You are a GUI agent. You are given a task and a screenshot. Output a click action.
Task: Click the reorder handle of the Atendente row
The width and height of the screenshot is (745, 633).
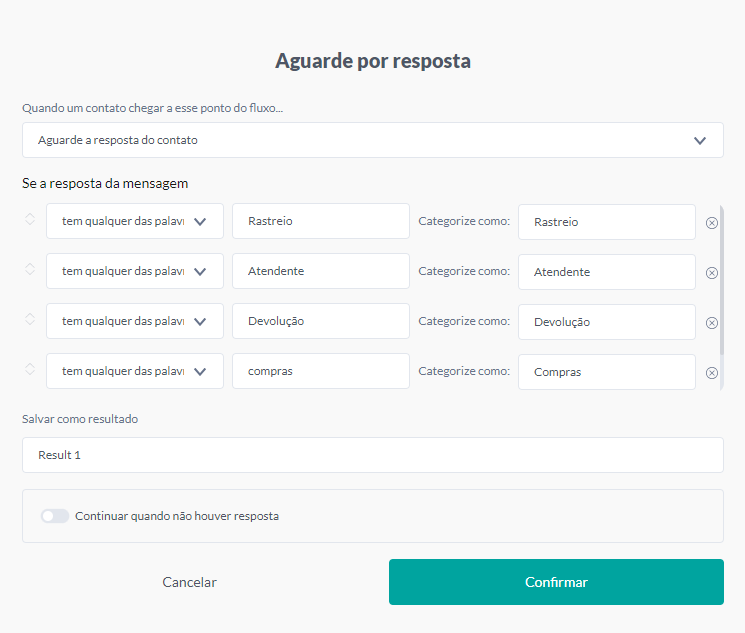coord(30,269)
